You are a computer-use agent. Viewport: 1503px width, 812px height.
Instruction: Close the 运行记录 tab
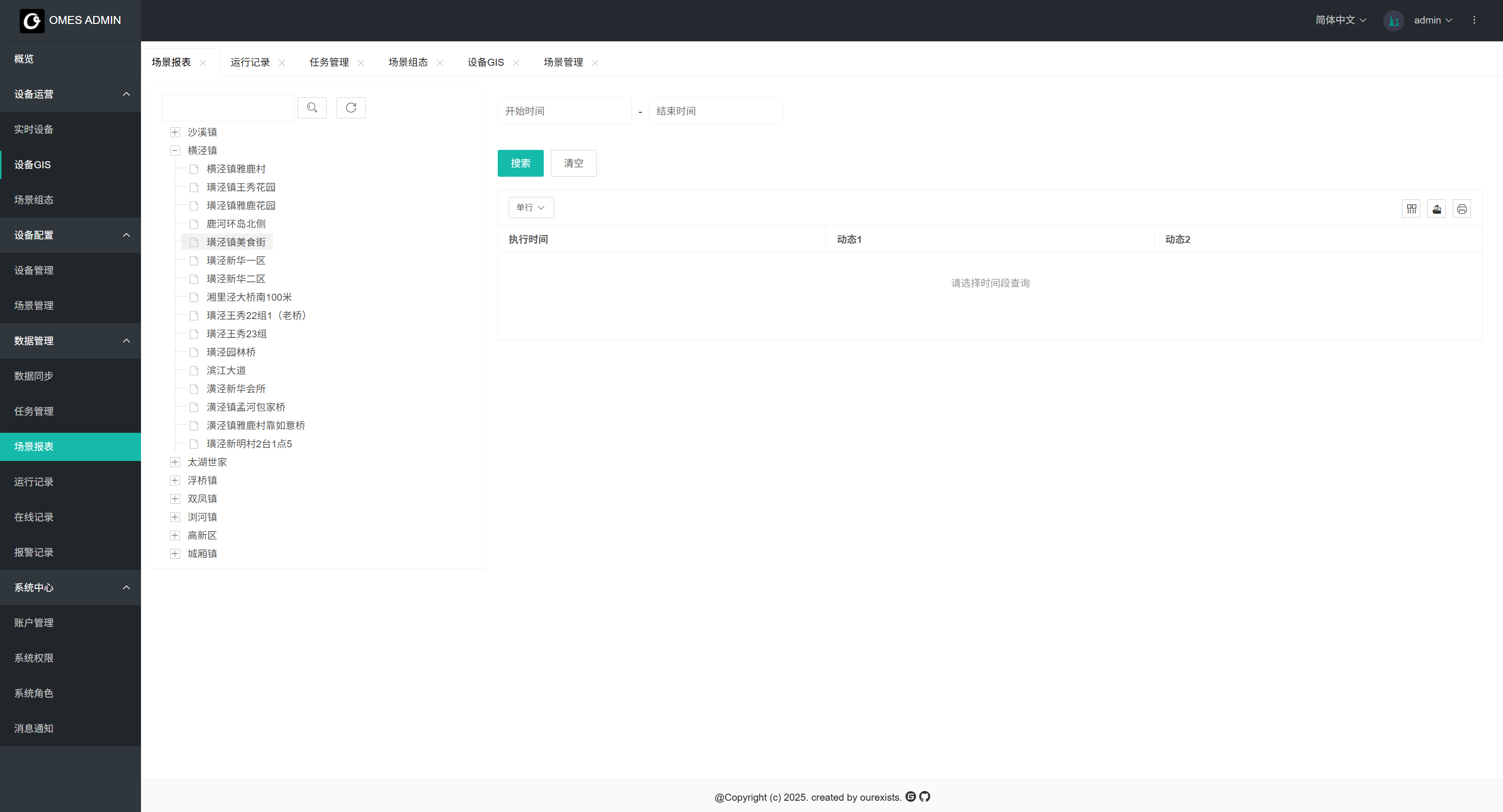[x=282, y=63]
